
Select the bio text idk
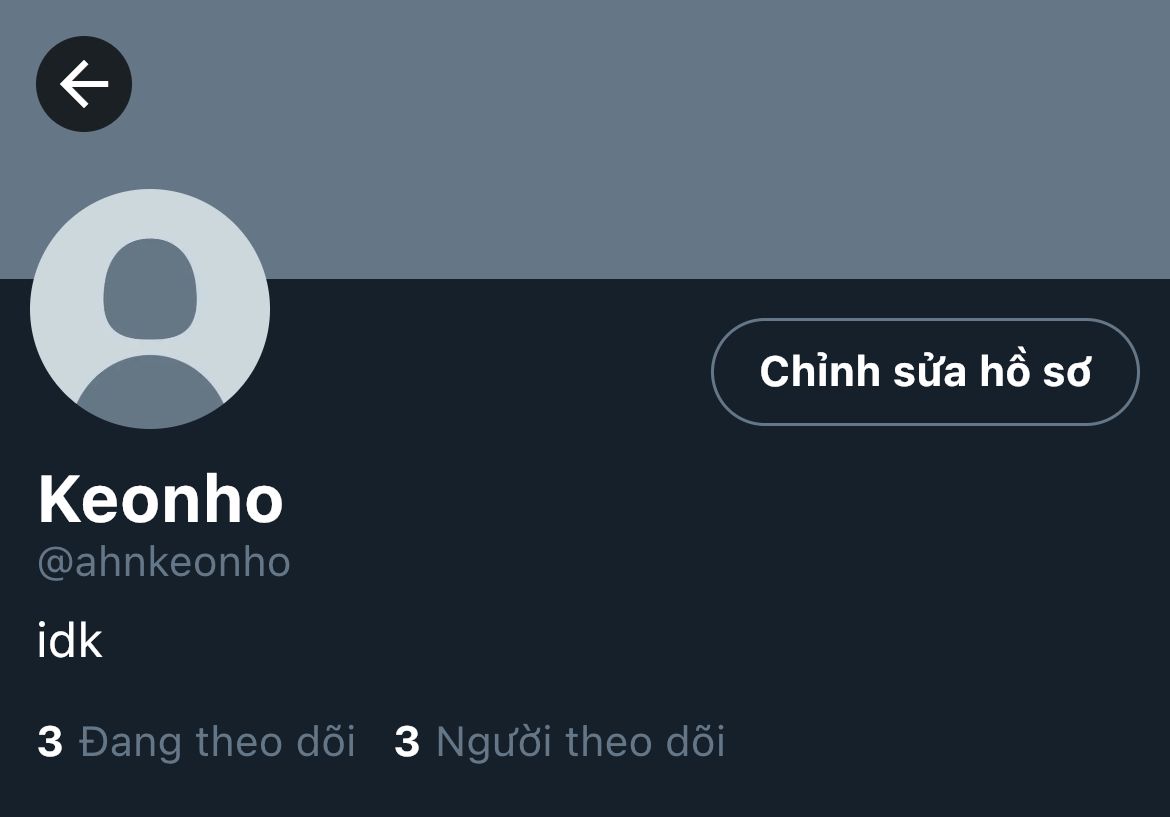69,640
